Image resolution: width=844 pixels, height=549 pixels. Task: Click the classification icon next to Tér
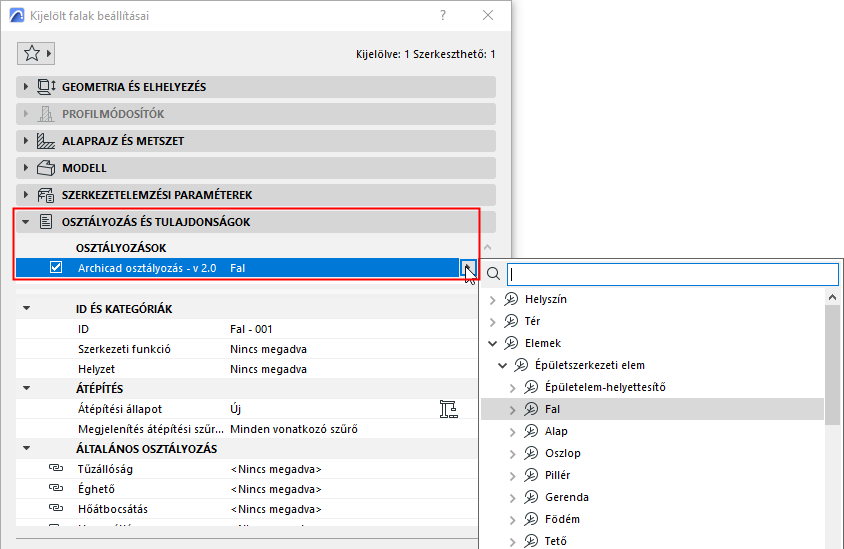coord(511,321)
